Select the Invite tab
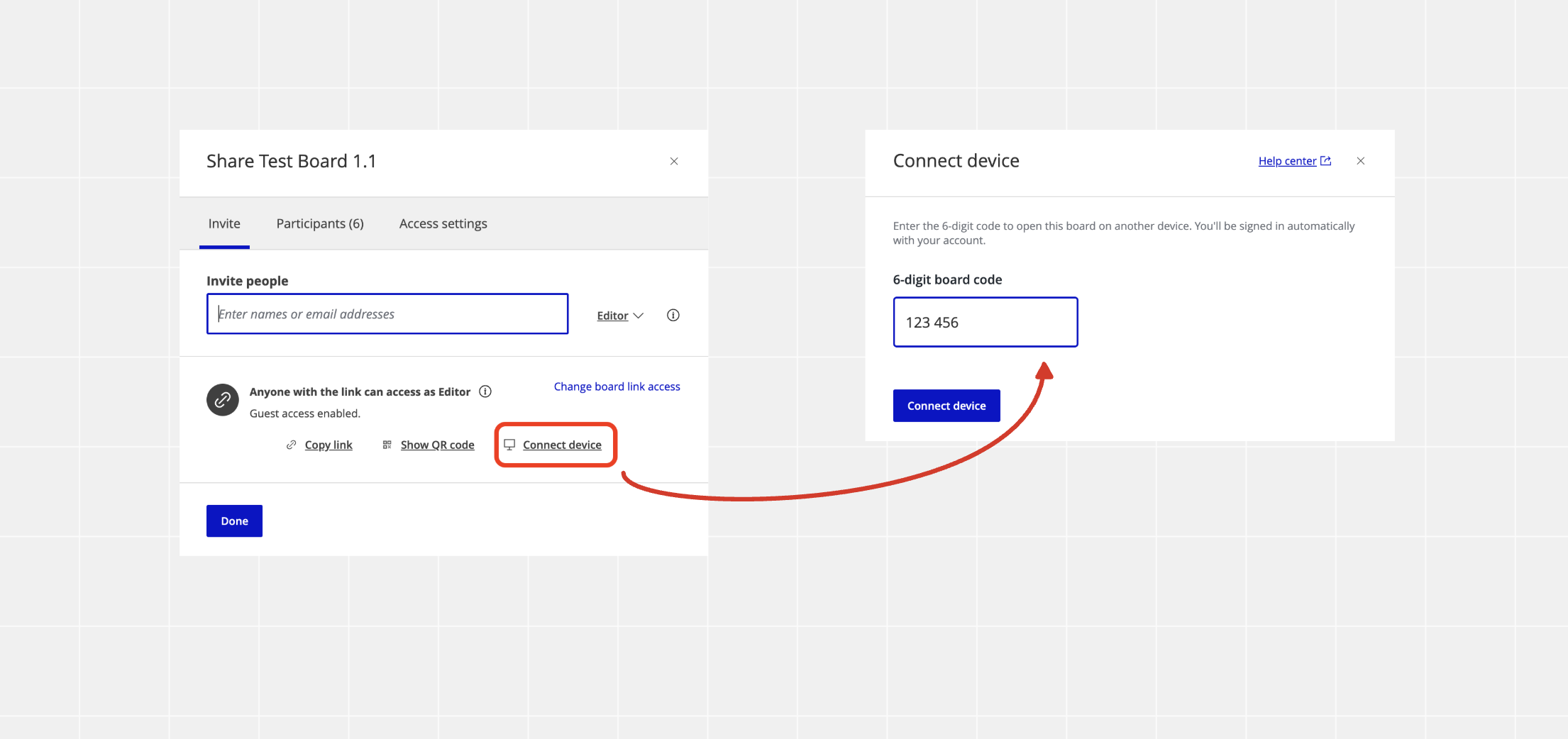 [224, 224]
